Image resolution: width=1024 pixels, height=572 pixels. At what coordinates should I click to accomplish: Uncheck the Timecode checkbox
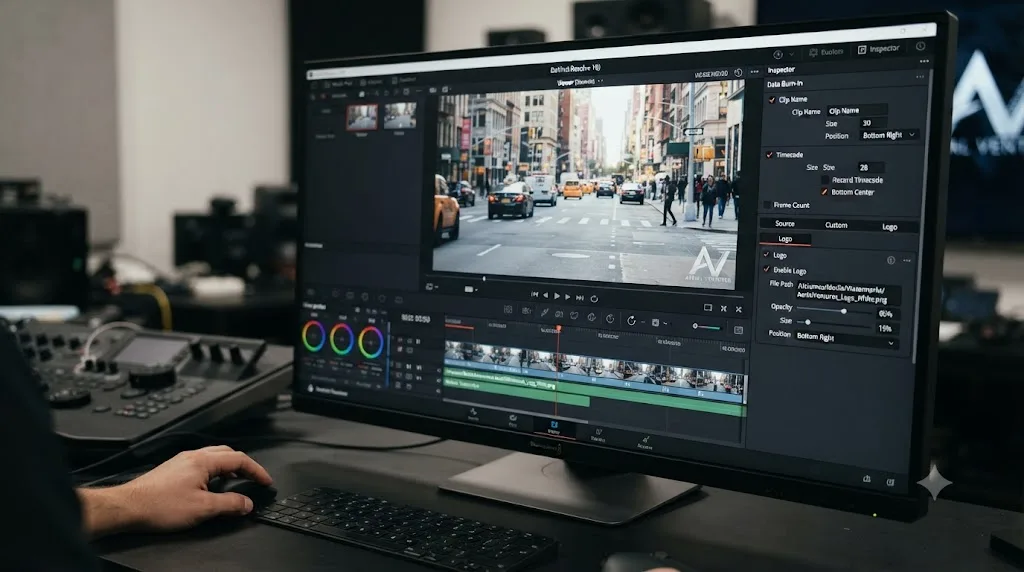(769, 155)
